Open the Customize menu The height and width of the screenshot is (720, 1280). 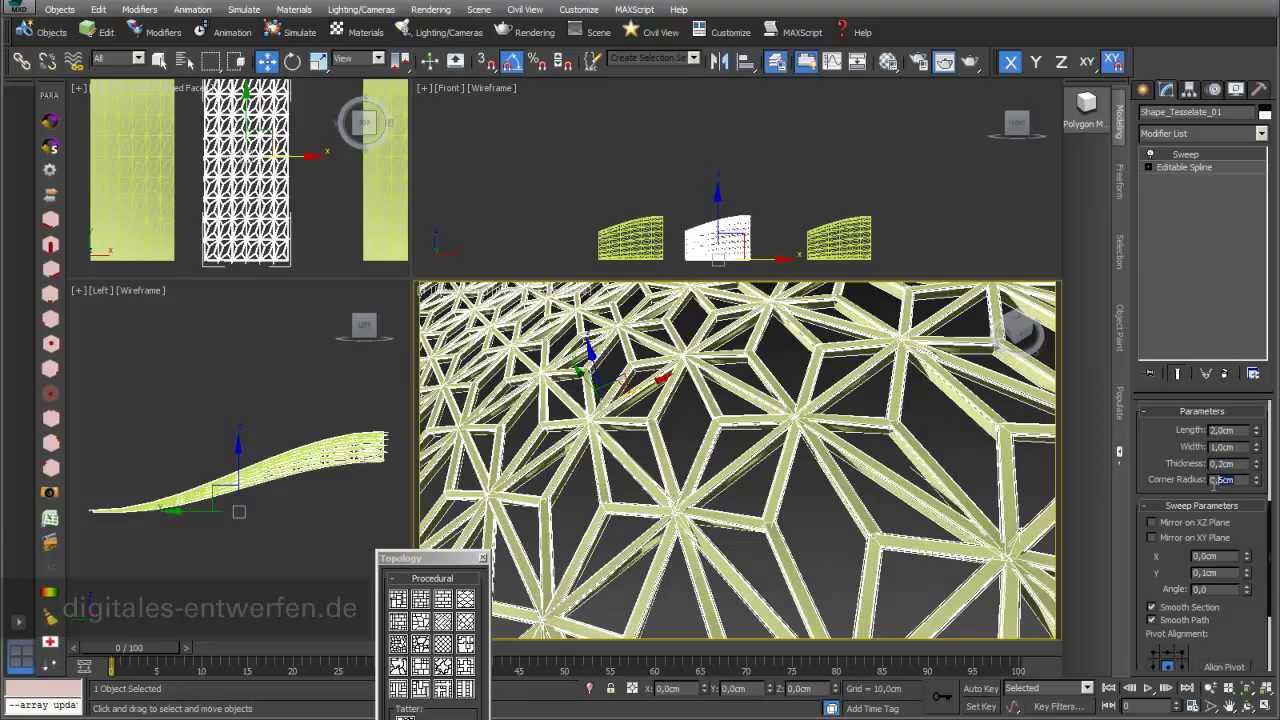point(578,9)
